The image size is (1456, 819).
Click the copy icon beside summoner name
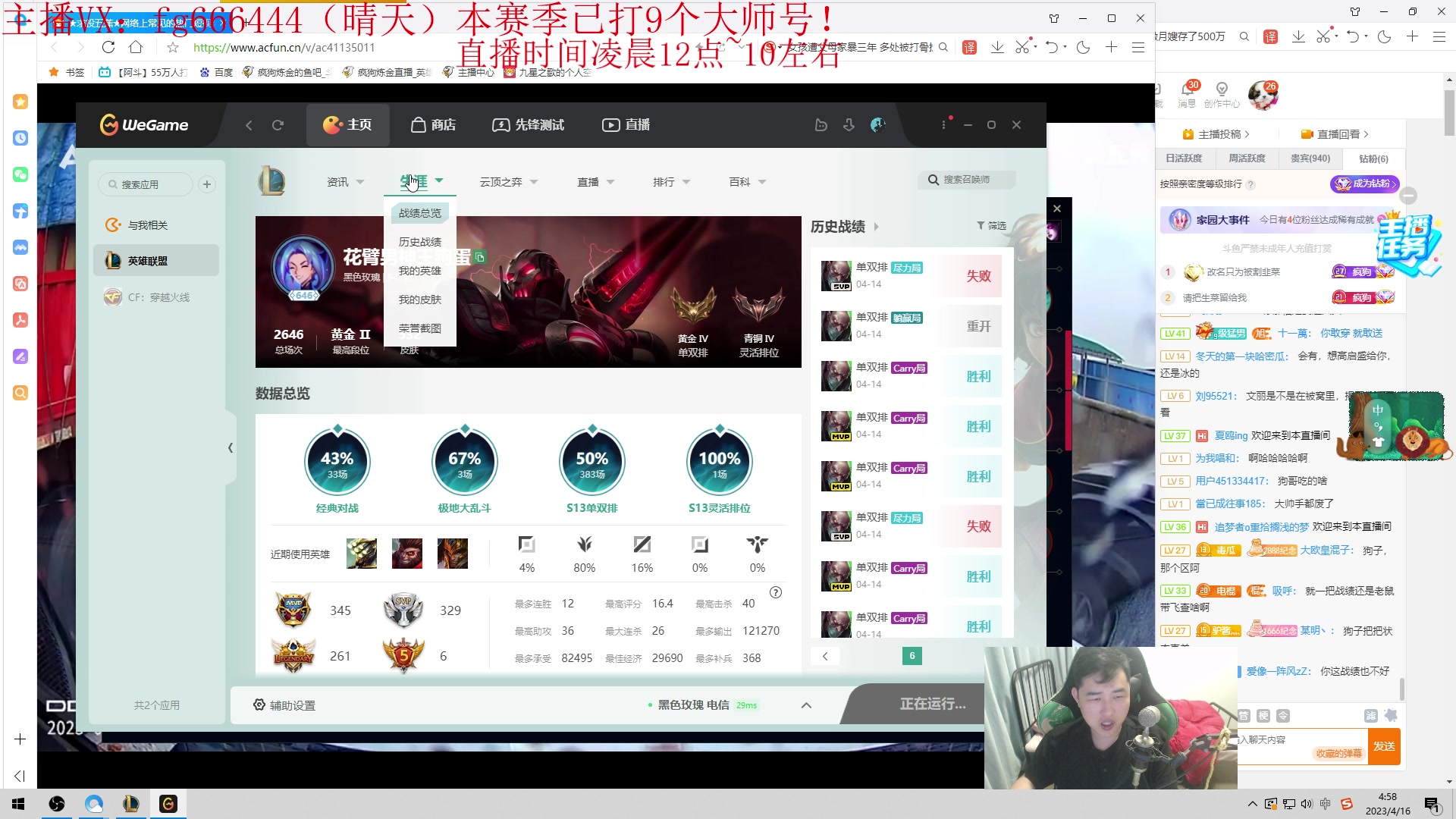[480, 258]
